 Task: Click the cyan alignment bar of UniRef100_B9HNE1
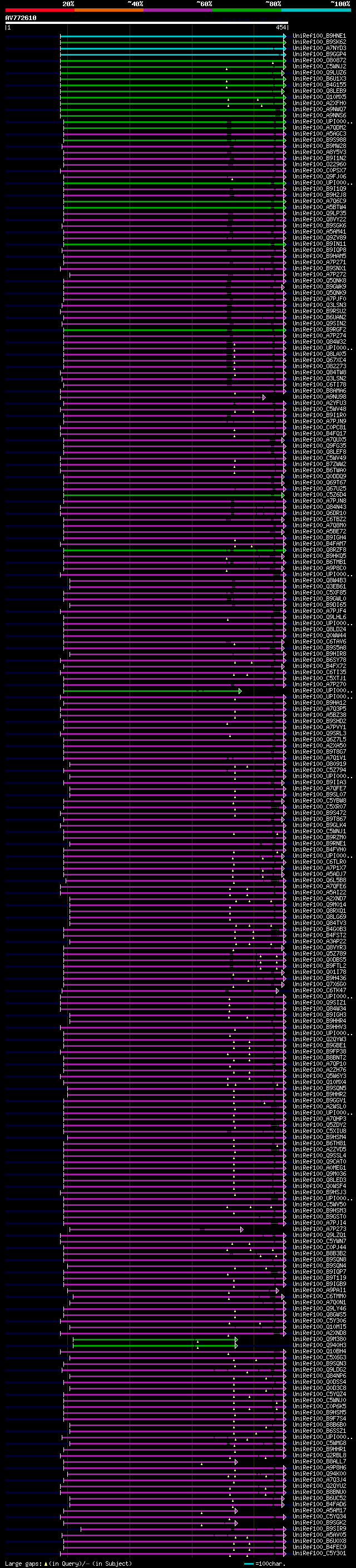pos(173,37)
